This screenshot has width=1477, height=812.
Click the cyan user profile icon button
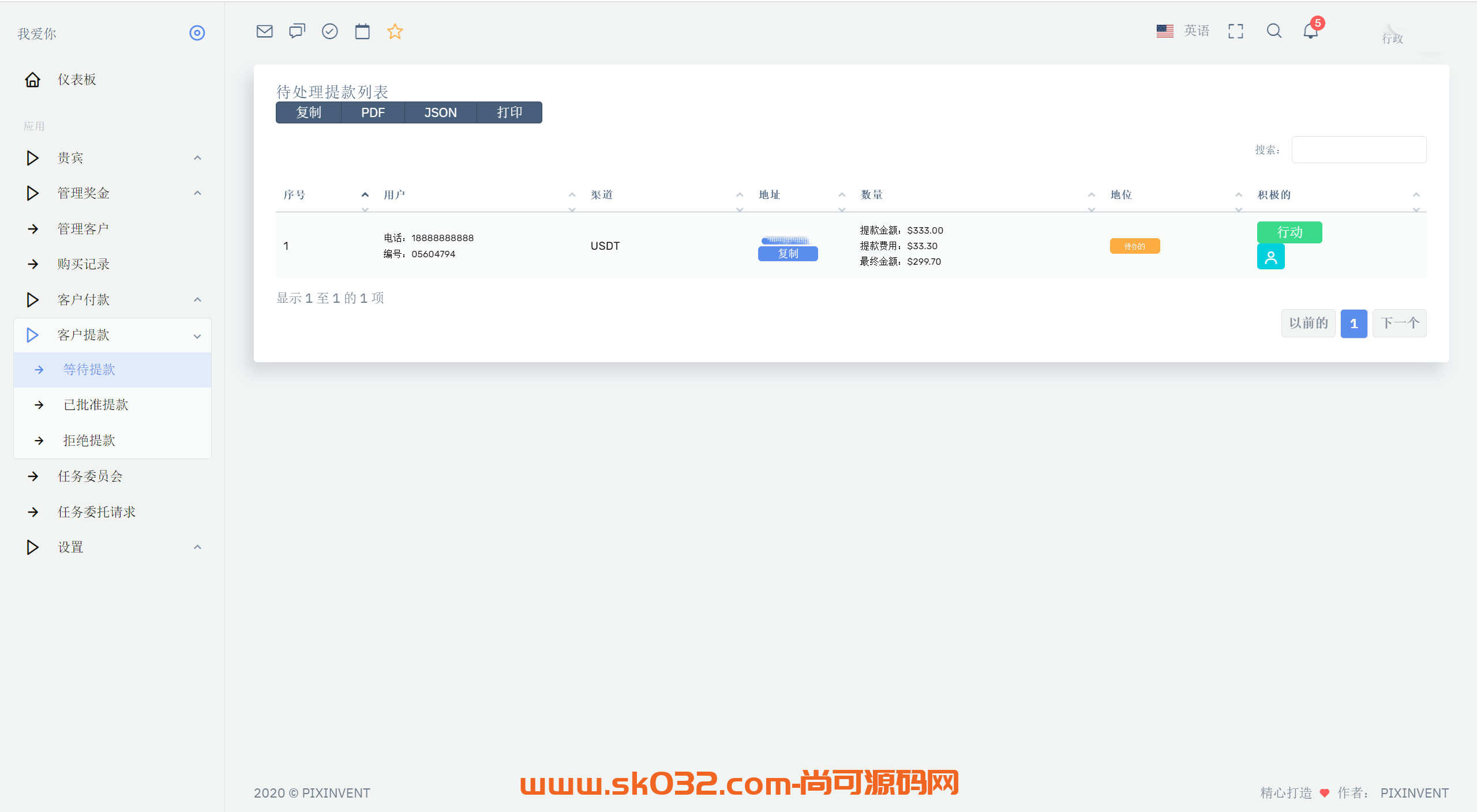pyautogui.click(x=1270, y=257)
